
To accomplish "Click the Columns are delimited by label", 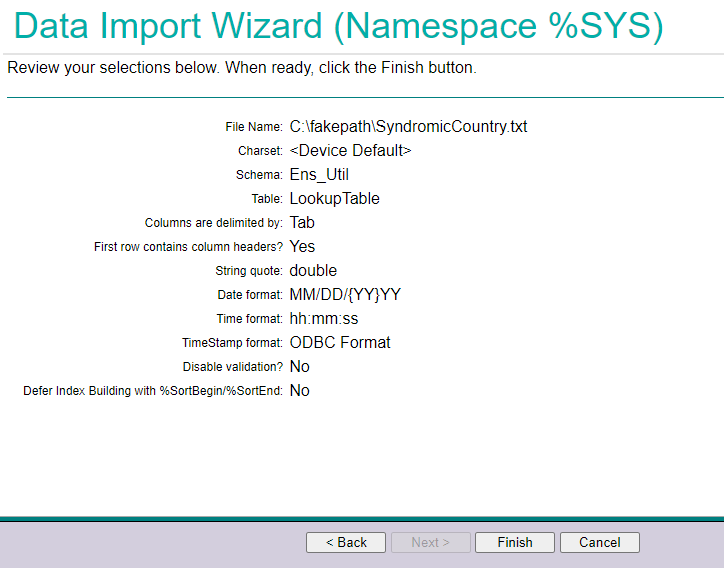I will [x=214, y=223].
